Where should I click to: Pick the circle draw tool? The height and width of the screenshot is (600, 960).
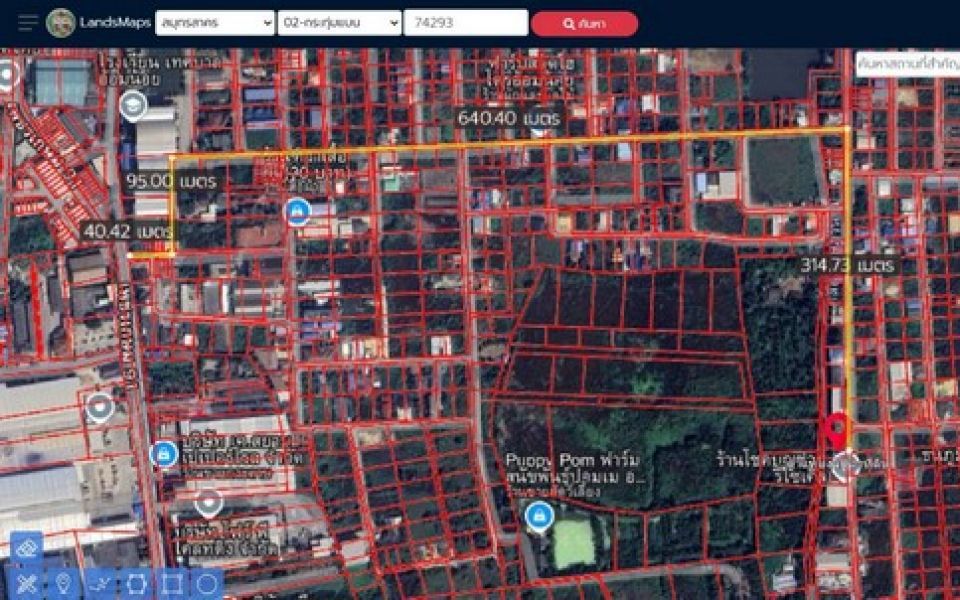tap(207, 583)
